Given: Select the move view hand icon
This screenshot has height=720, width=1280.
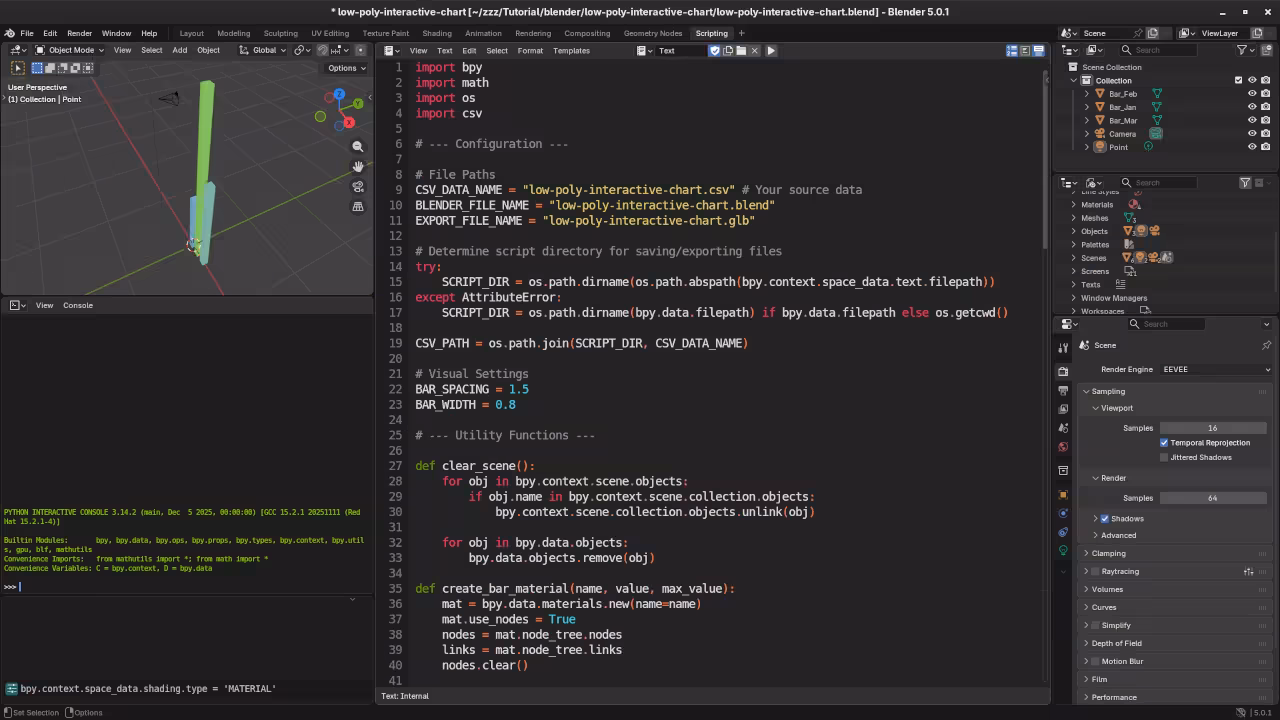Looking at the screenshot, I should coord(358,166).
